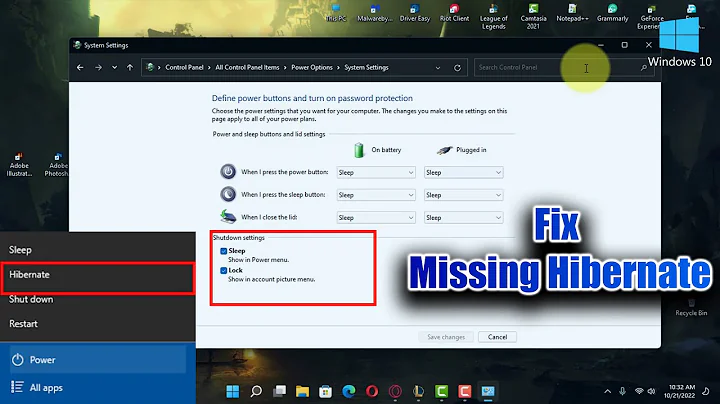Open Microsoft Store from the taskbar
The height and width of the screenshot is (404, 720).
tap(326, 391)
